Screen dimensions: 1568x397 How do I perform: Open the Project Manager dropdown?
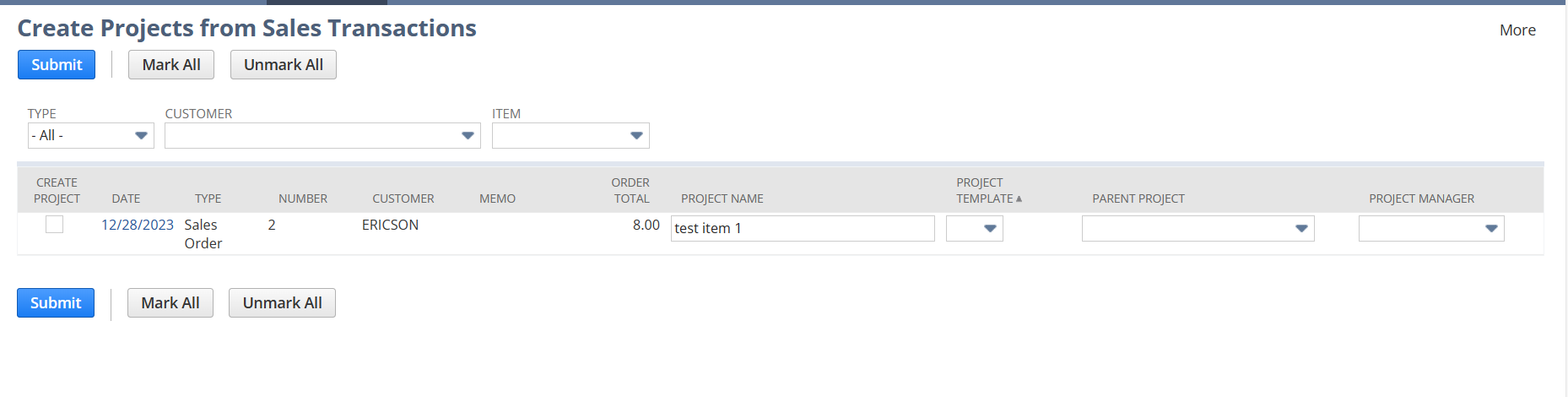1490,228
